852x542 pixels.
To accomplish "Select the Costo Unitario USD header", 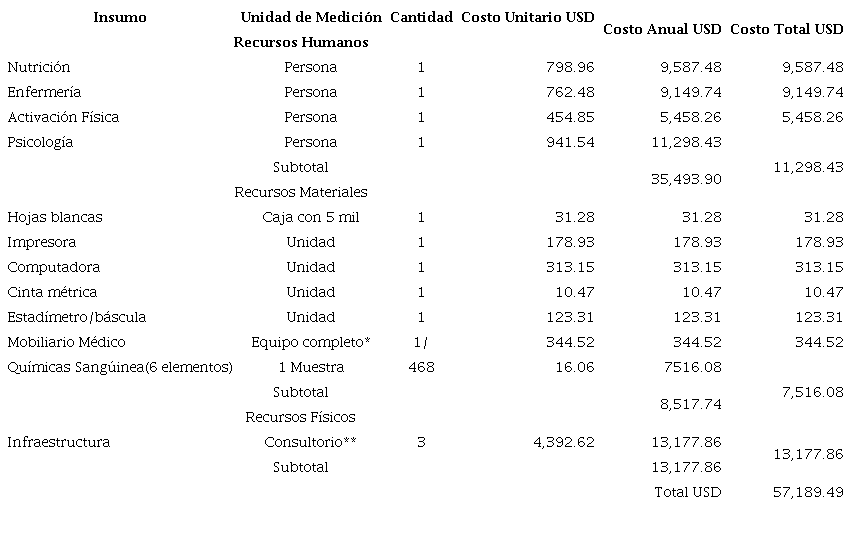I will tap(528, 17).
